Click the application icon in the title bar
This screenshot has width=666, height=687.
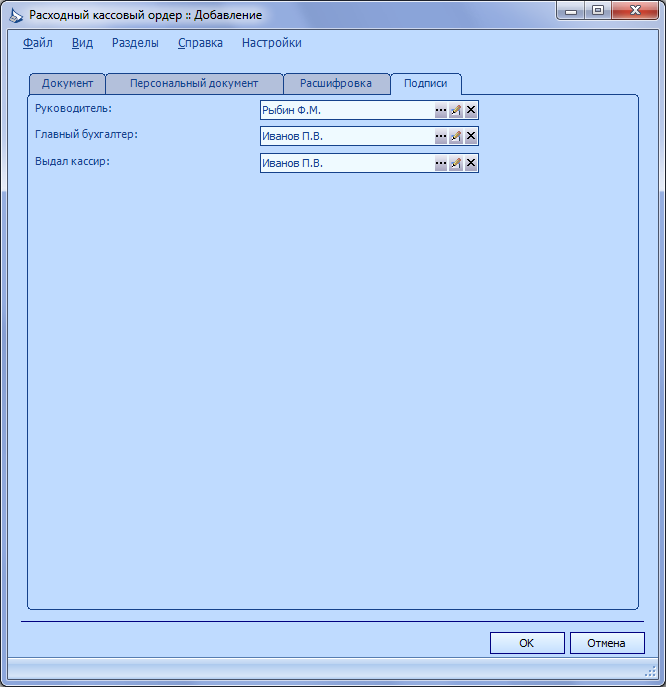[16, 15]
